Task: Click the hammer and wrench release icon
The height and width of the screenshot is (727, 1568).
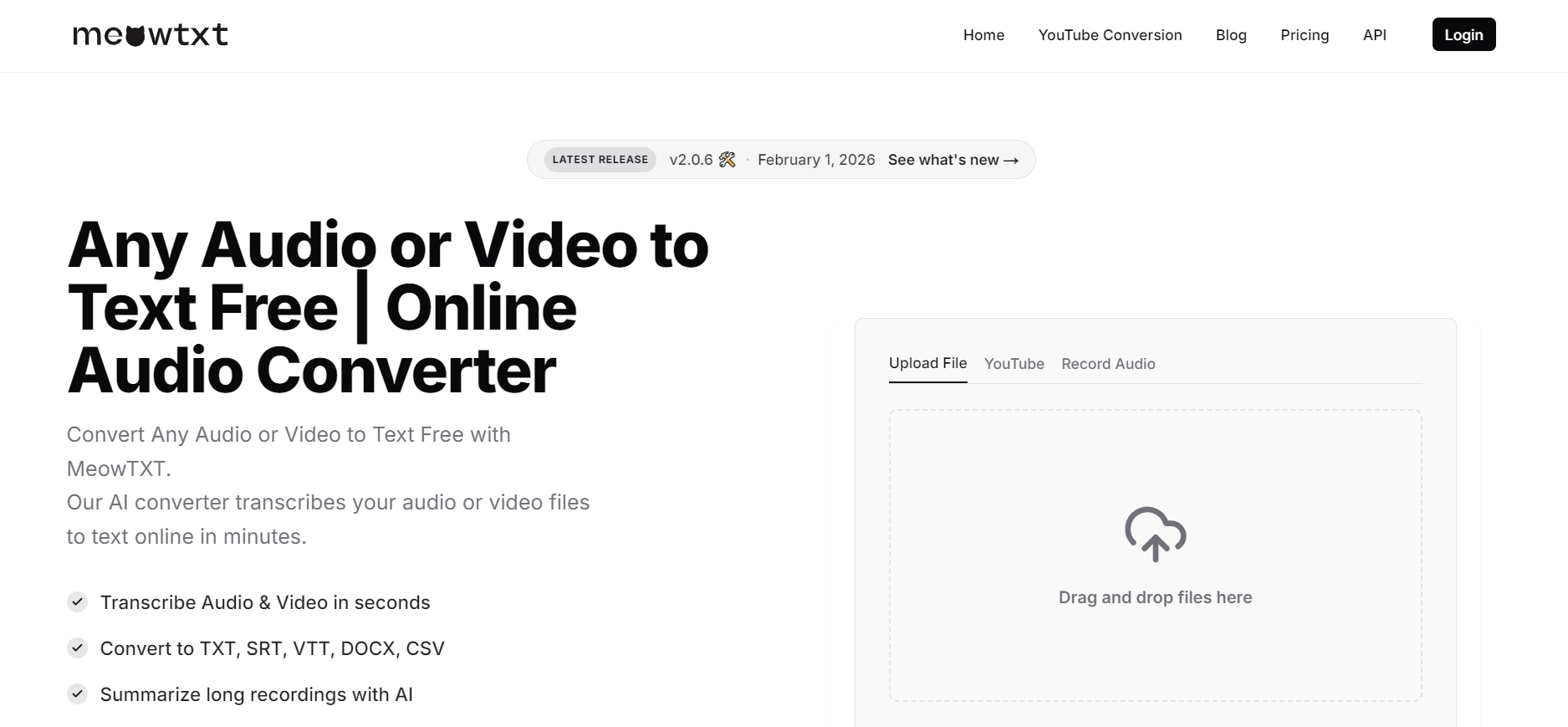Action: coord(728,160)
